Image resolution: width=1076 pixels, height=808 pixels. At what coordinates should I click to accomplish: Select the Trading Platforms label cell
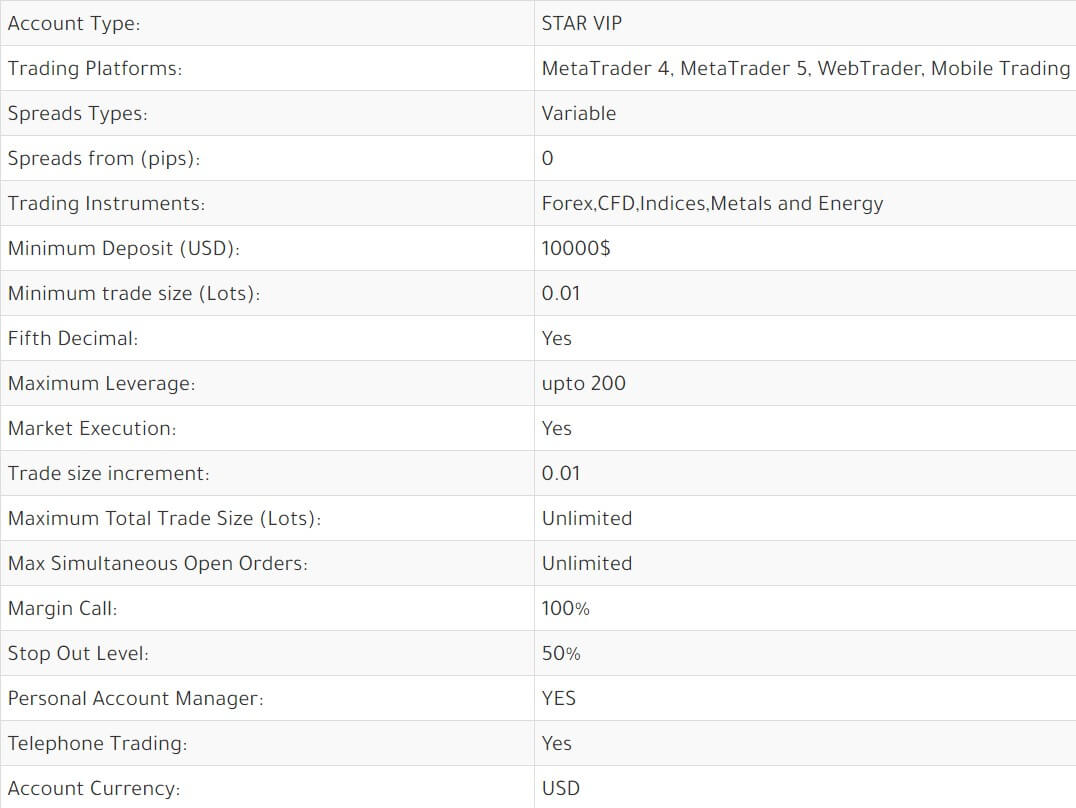(x=267, y=68)
